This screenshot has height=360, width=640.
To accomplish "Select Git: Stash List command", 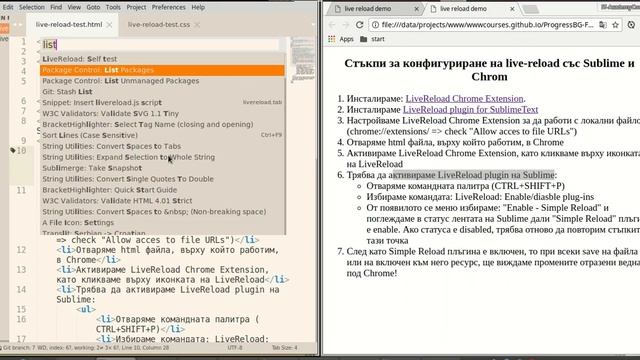I will coord(162,91).
